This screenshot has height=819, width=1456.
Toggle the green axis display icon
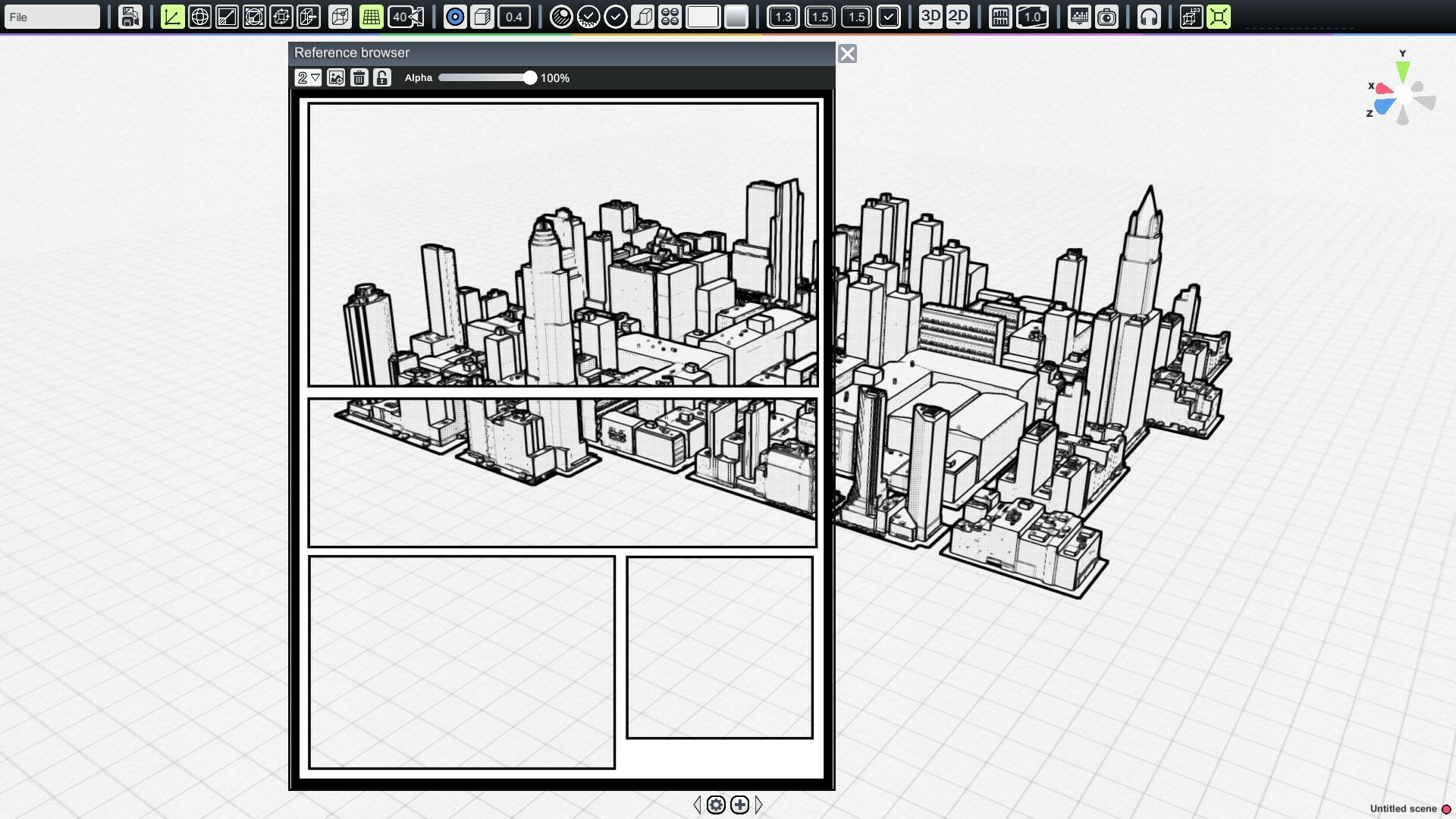[x=172, y=16]
